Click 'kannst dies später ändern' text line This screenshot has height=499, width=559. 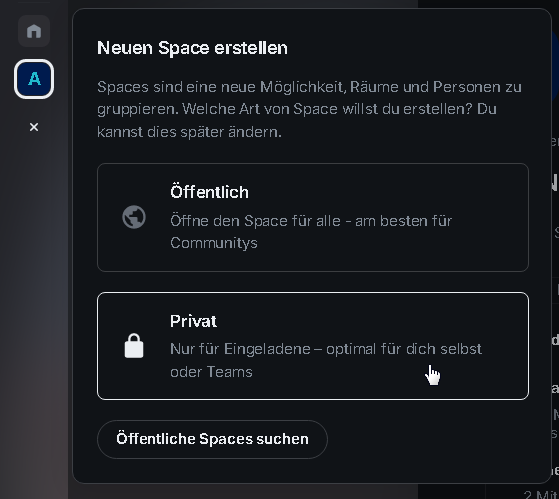(x=189, y=132)
